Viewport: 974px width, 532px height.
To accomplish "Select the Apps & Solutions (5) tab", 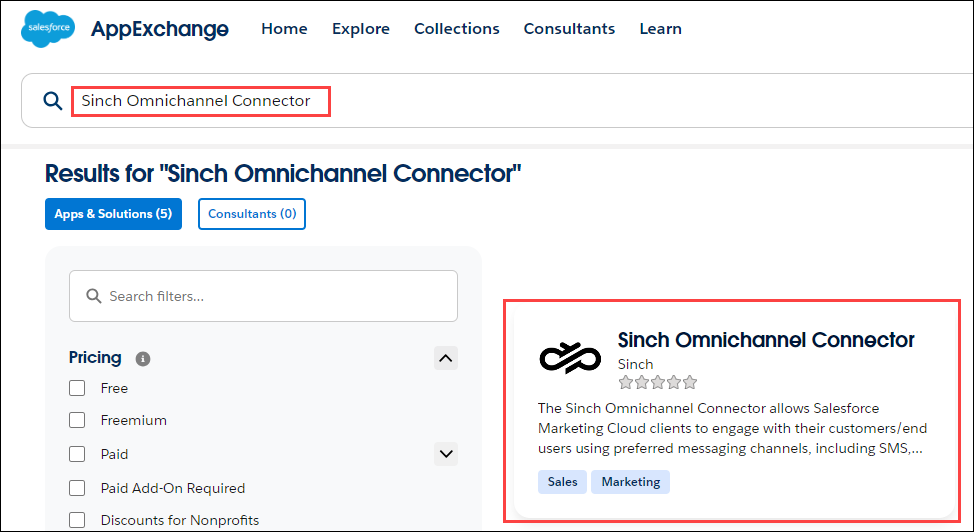I will 113,214.
